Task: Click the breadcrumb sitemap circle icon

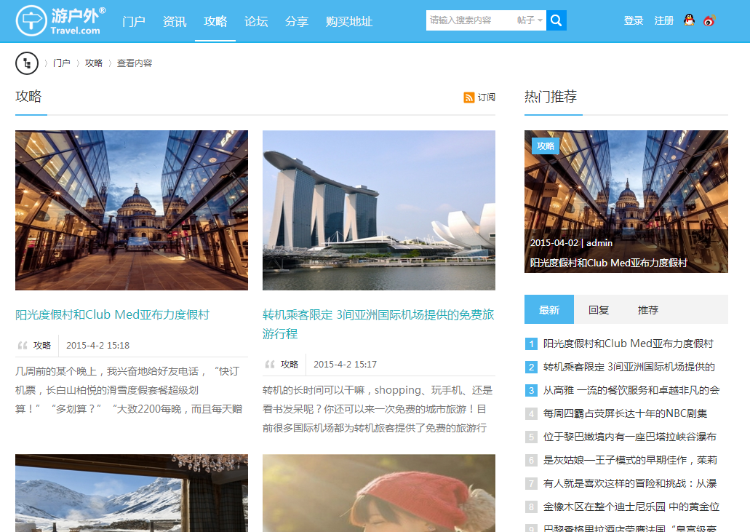Action: [27, 63]
